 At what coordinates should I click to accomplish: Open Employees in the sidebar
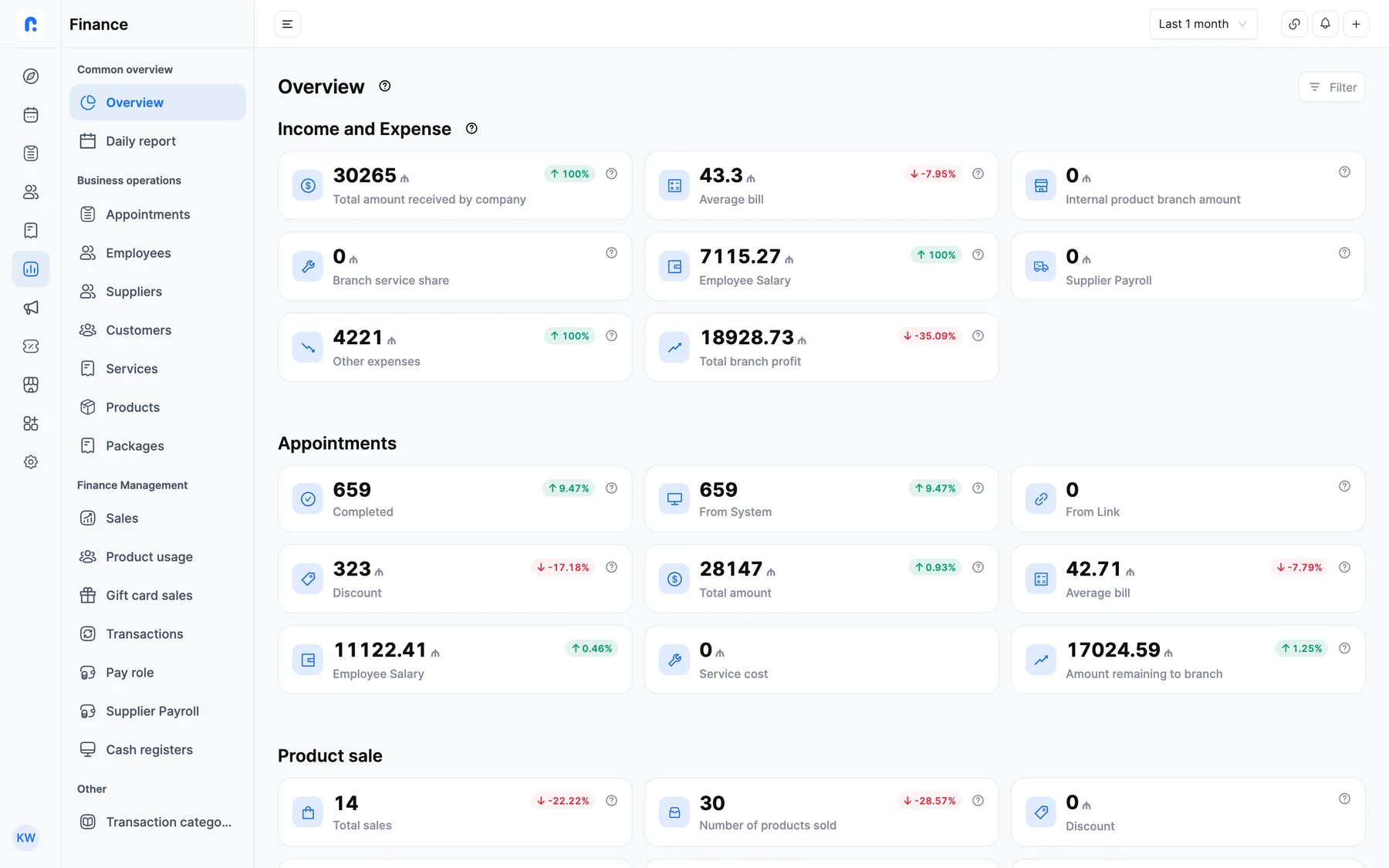157,253
